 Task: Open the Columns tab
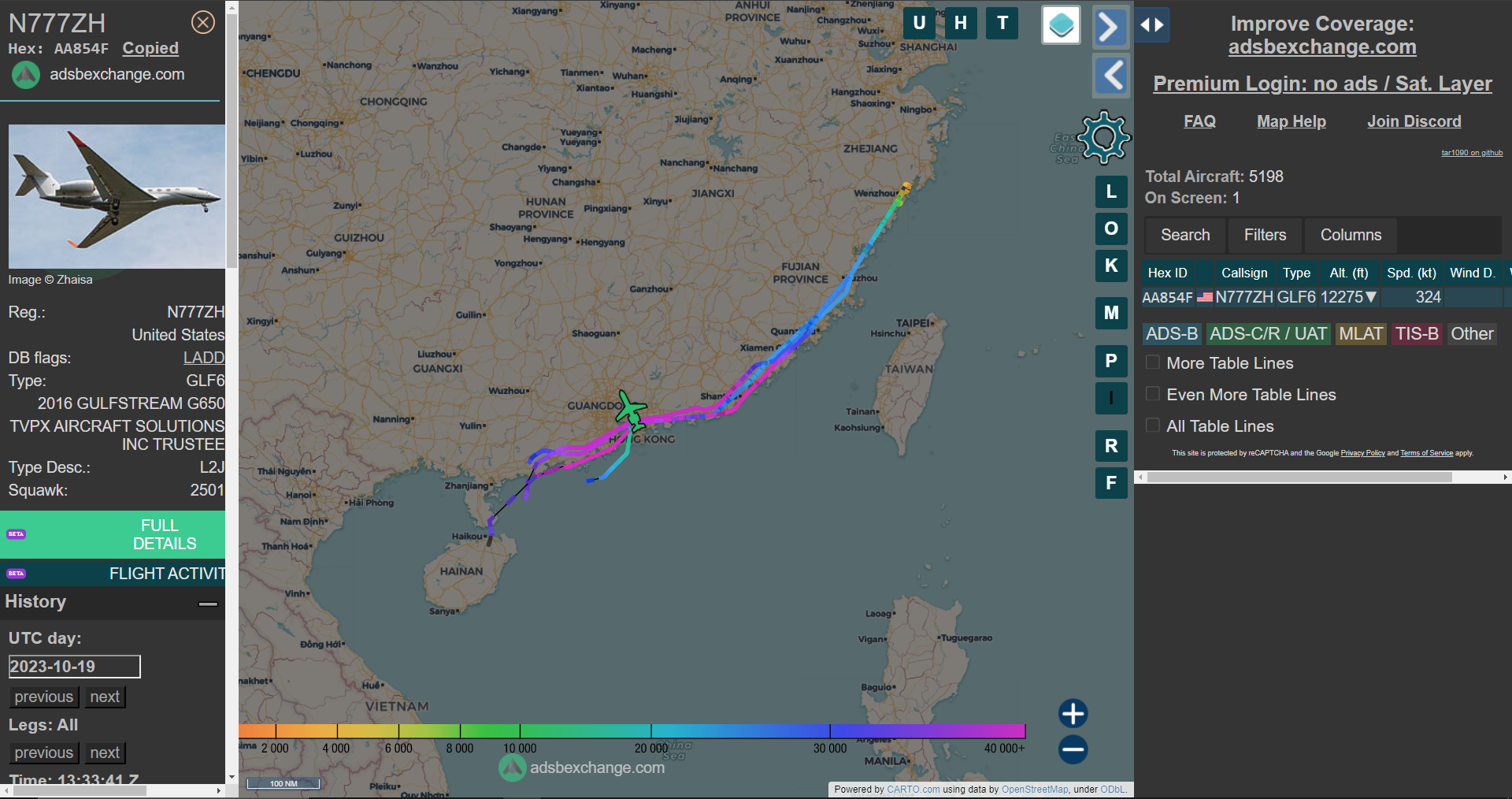click(1351, 235)
